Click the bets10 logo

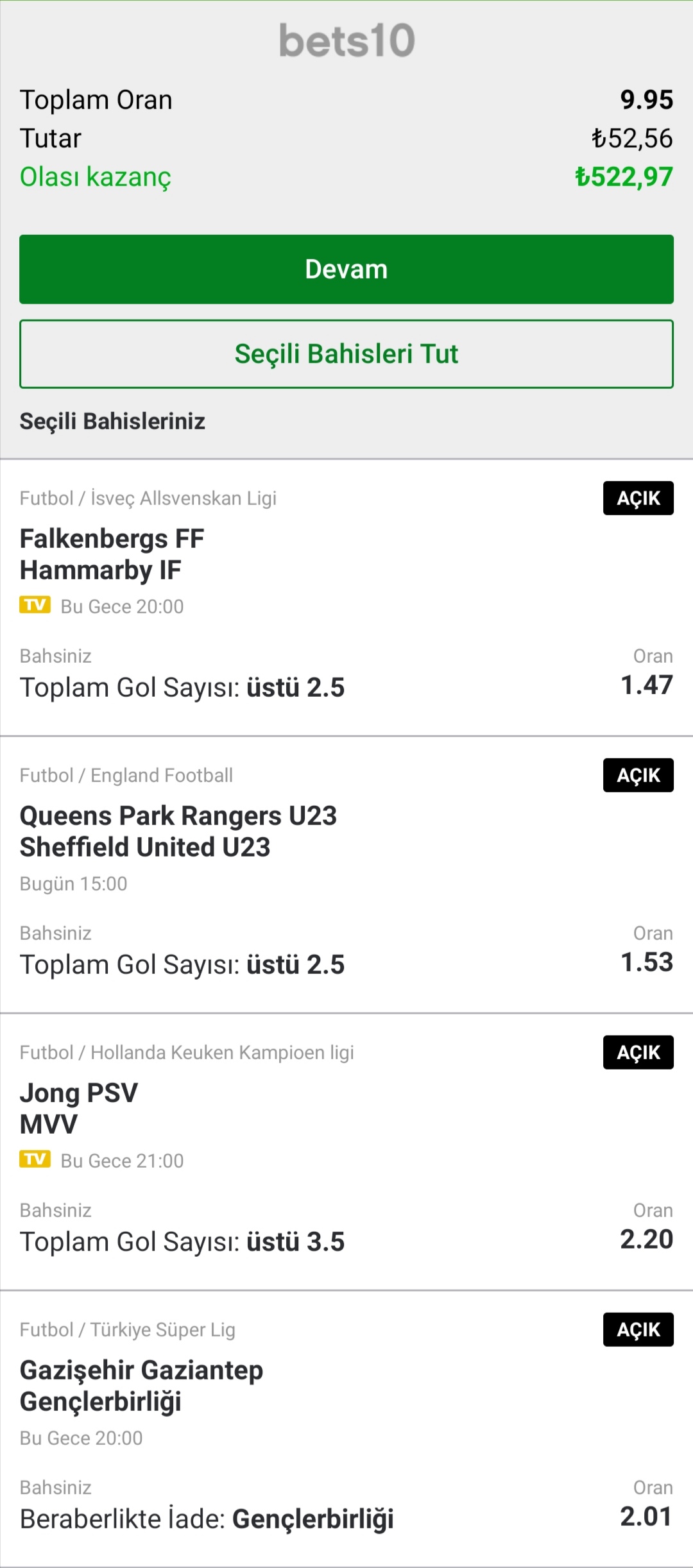coord(346,40)
